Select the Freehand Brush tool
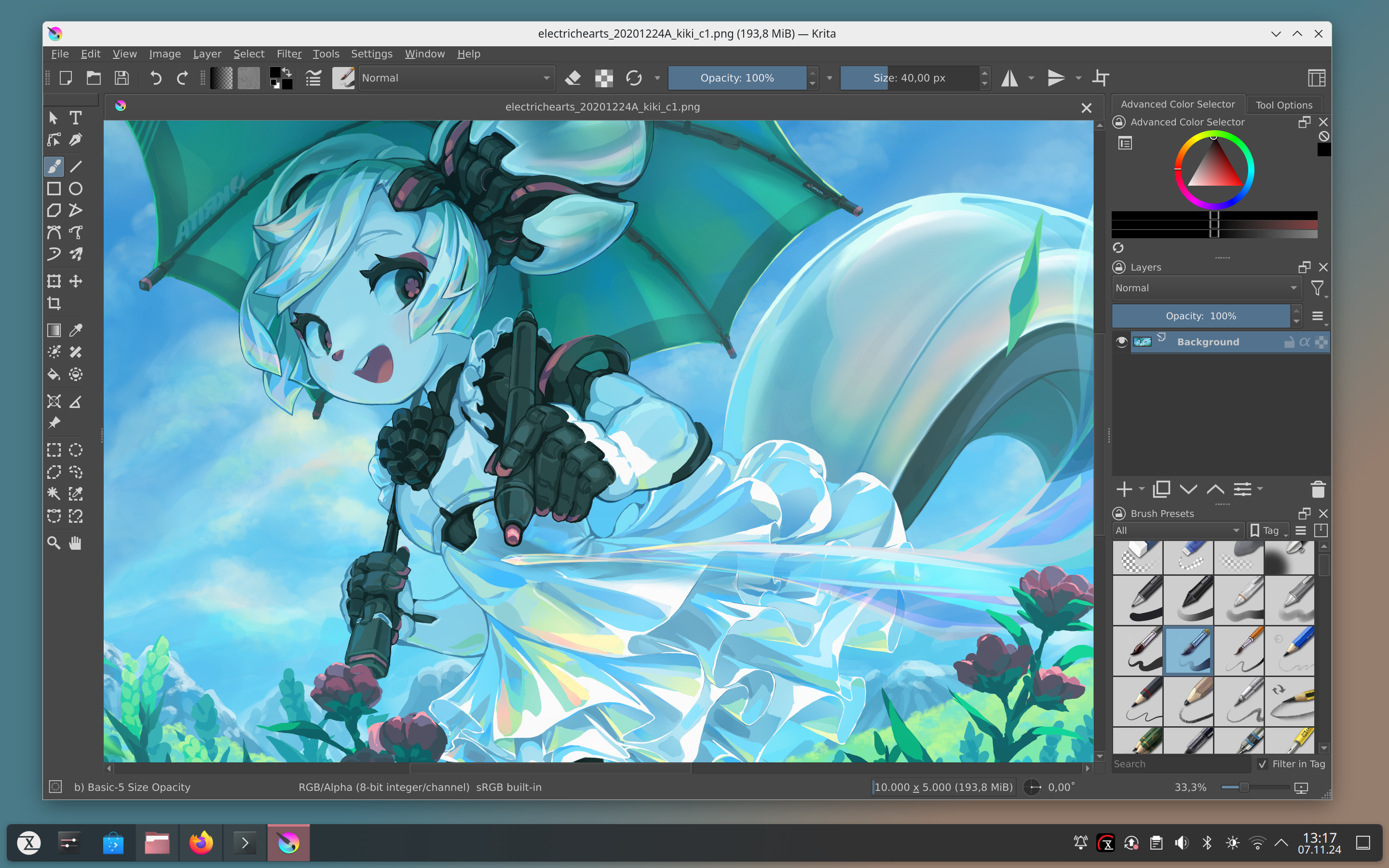Image resolution: width=1389 pixels, height=868 pixels. 54,166
